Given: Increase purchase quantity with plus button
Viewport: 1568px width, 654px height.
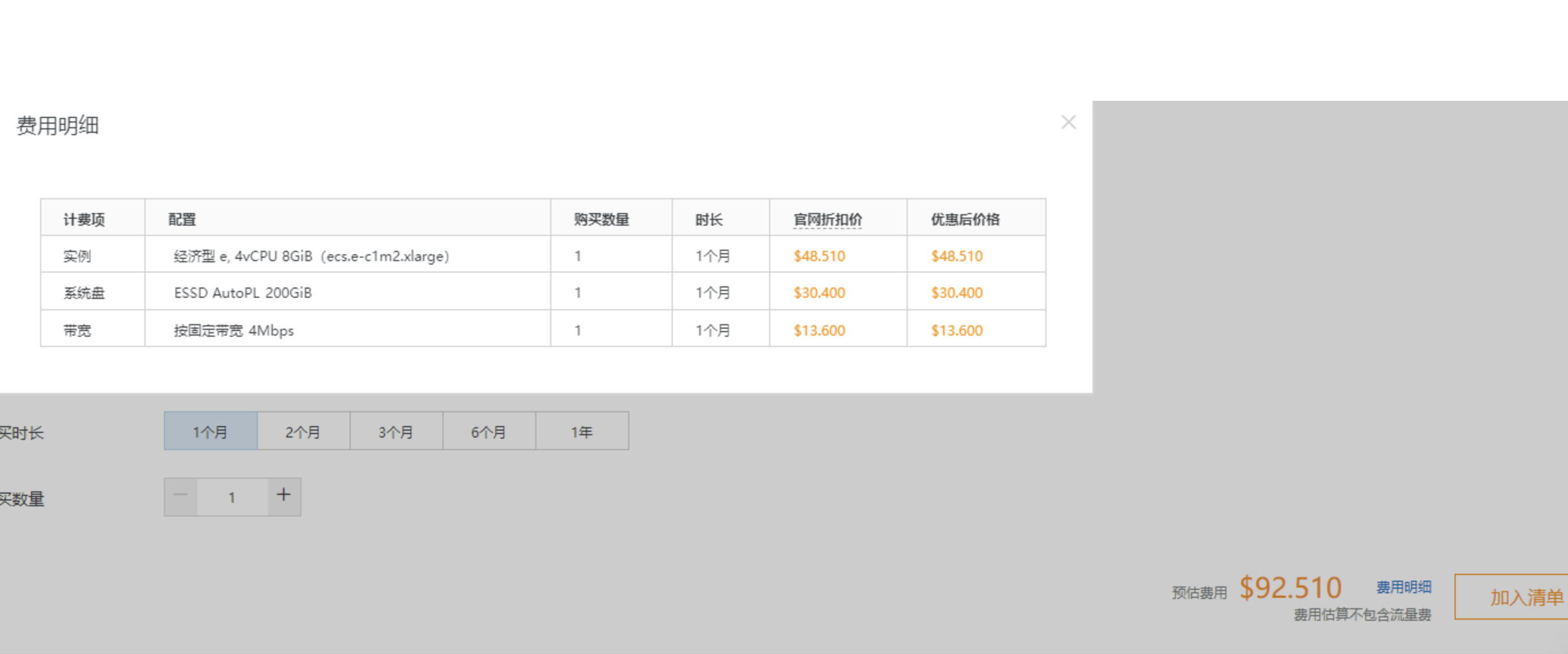Looking at the screenshot, I should click(x=284, y=496).
